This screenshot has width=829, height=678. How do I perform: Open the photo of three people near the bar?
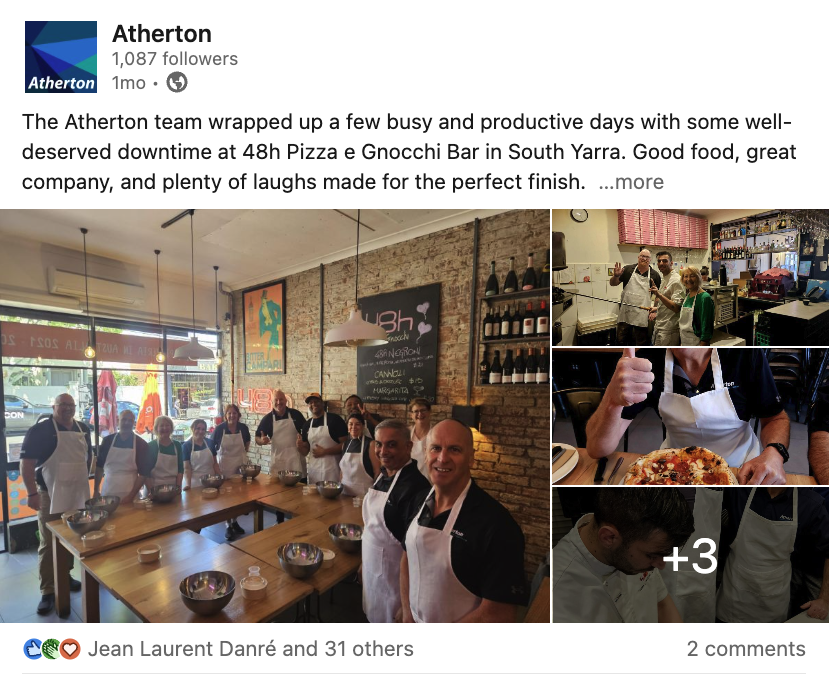[690, 277]
